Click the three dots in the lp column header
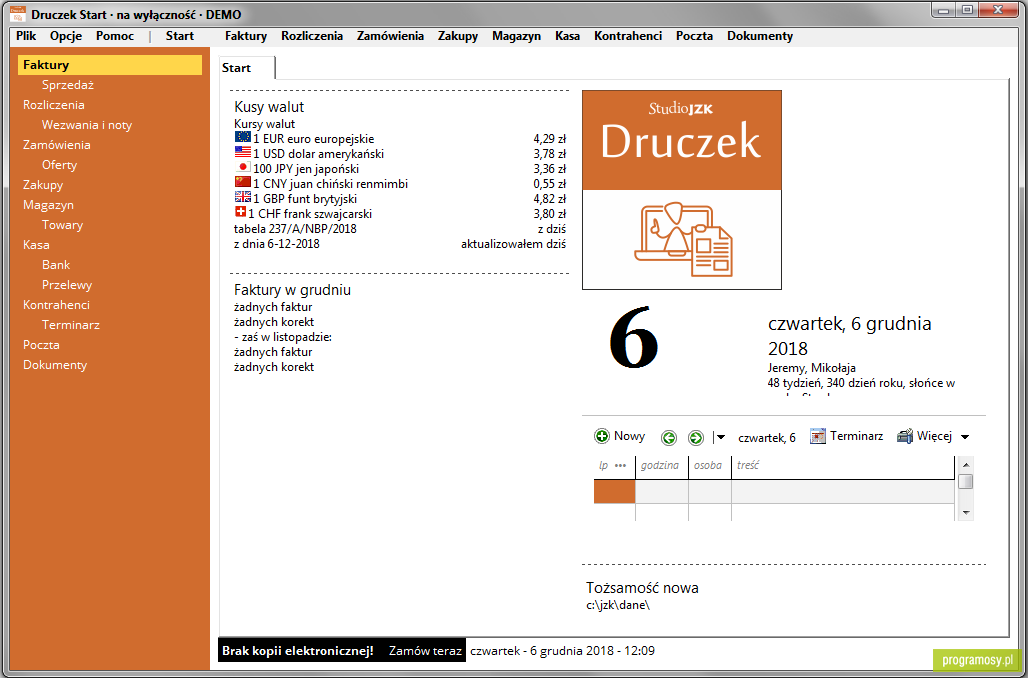Viewport: 1028px width, 678px height. (x=620, y=466)
